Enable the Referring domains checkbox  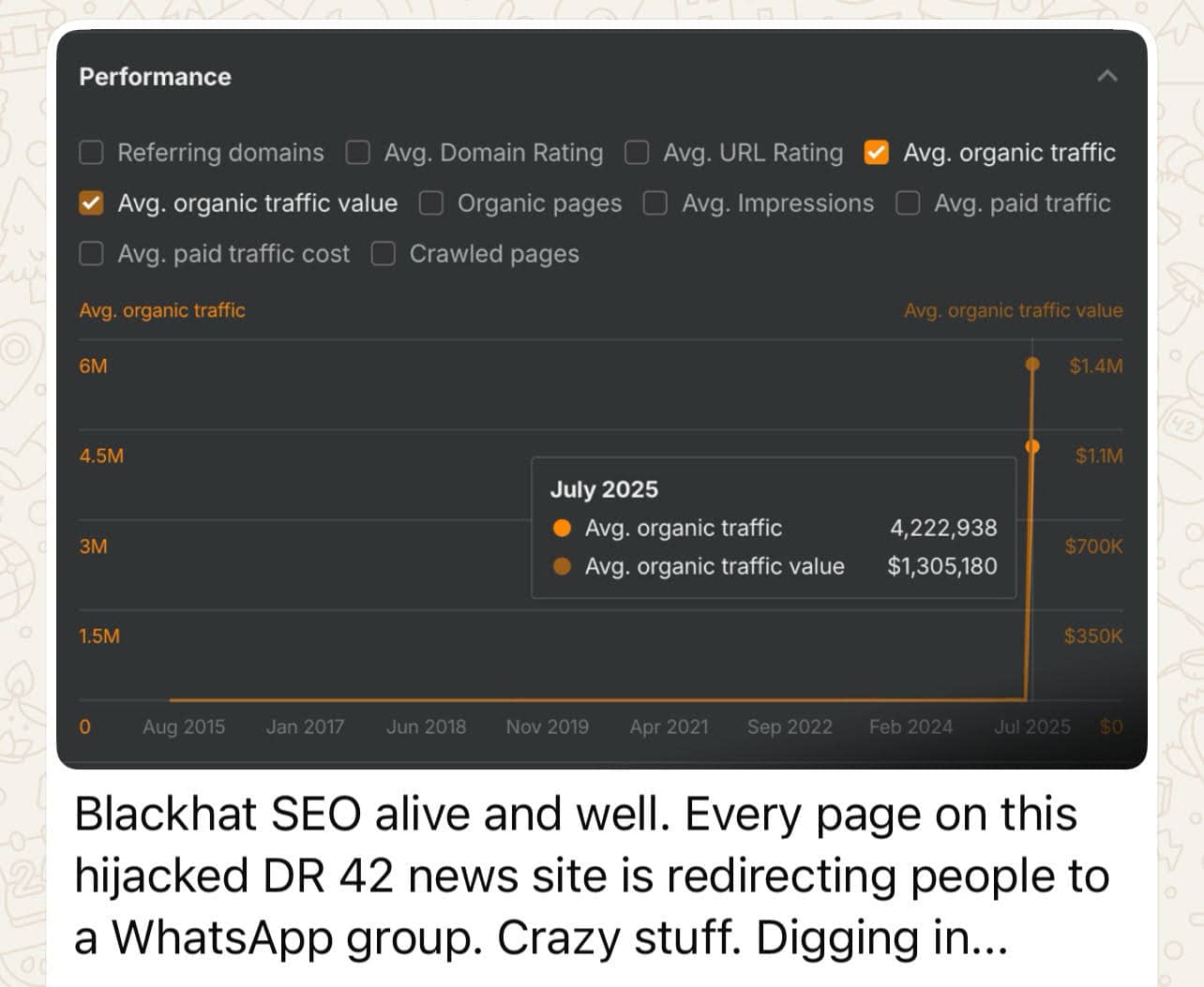point(91,153)
